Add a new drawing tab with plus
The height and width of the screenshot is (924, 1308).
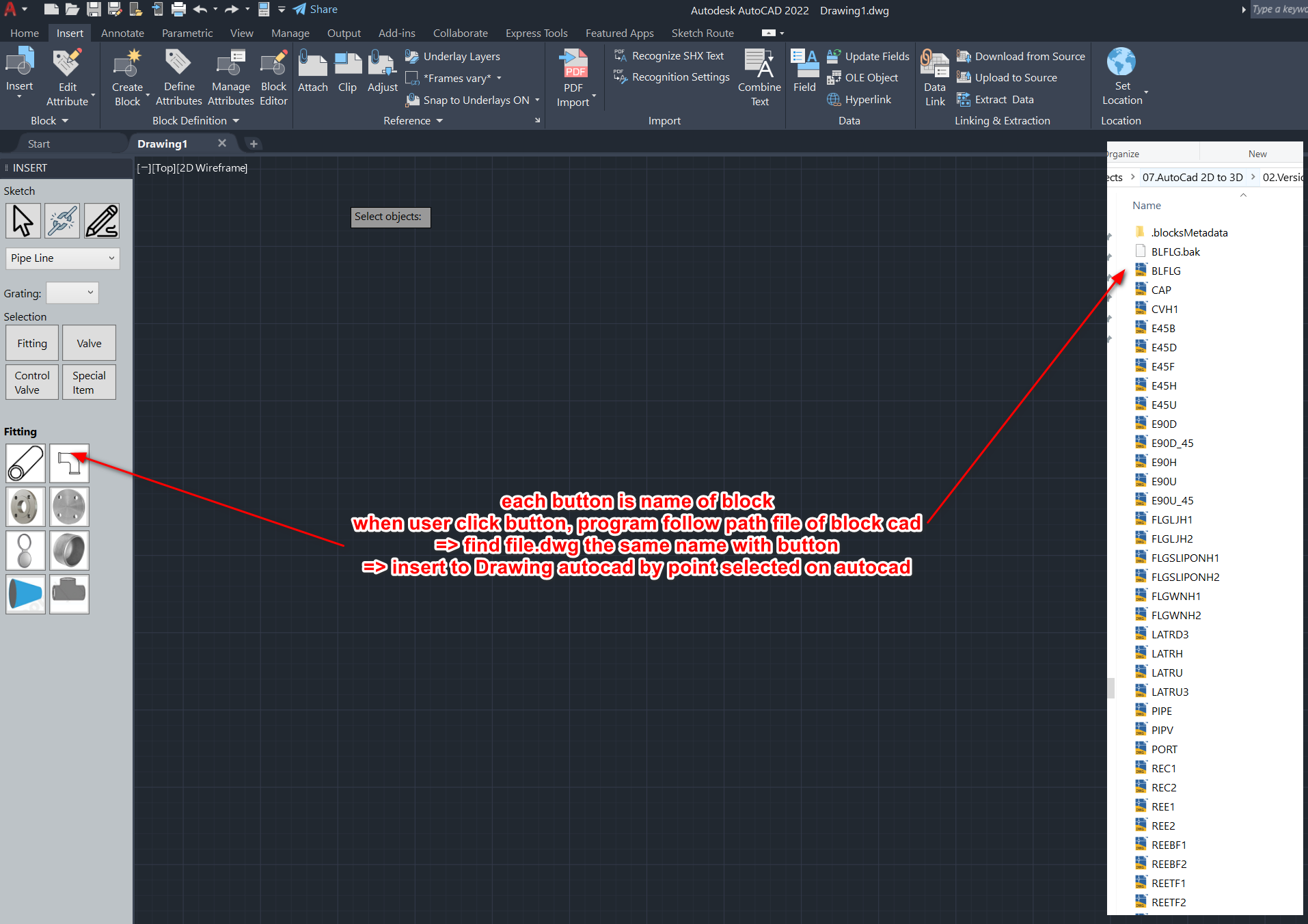(254, 144)
